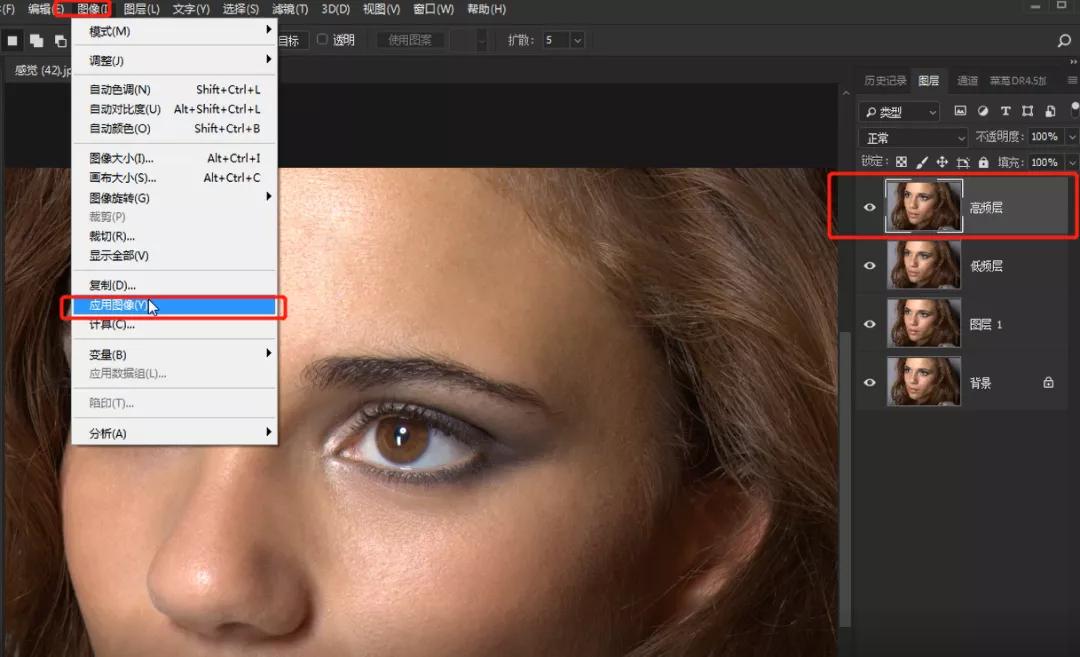Choose 应用图像 from the Image menu

[x=118, y=305]
